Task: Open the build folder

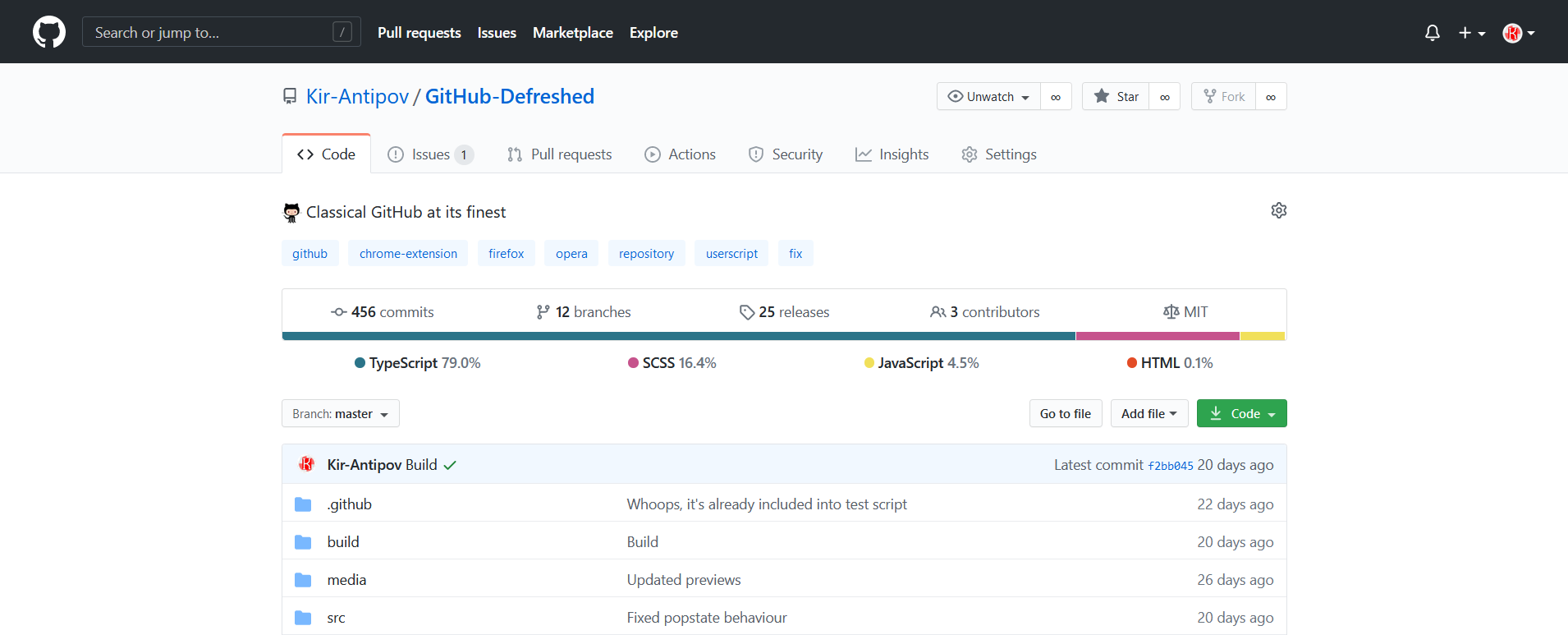Action: pos(343,542)
